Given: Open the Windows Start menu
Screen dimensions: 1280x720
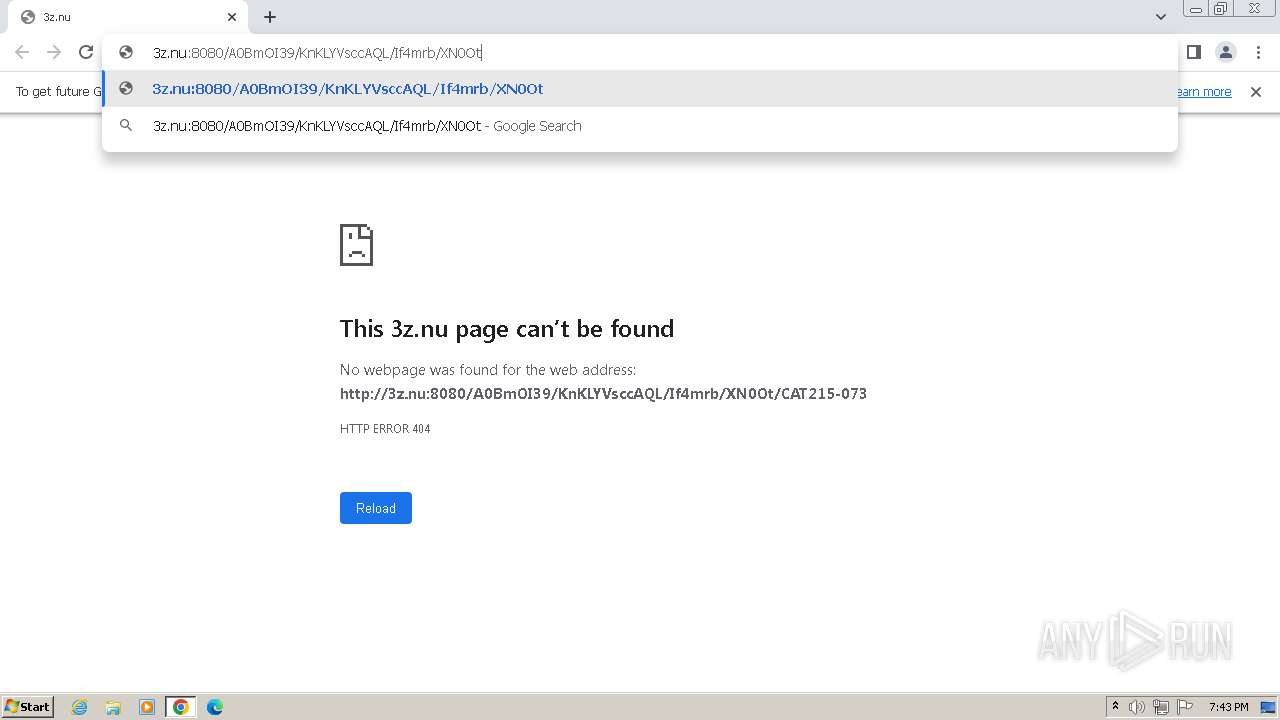Looking at the screenshot, I should click(x=28, y=707).
